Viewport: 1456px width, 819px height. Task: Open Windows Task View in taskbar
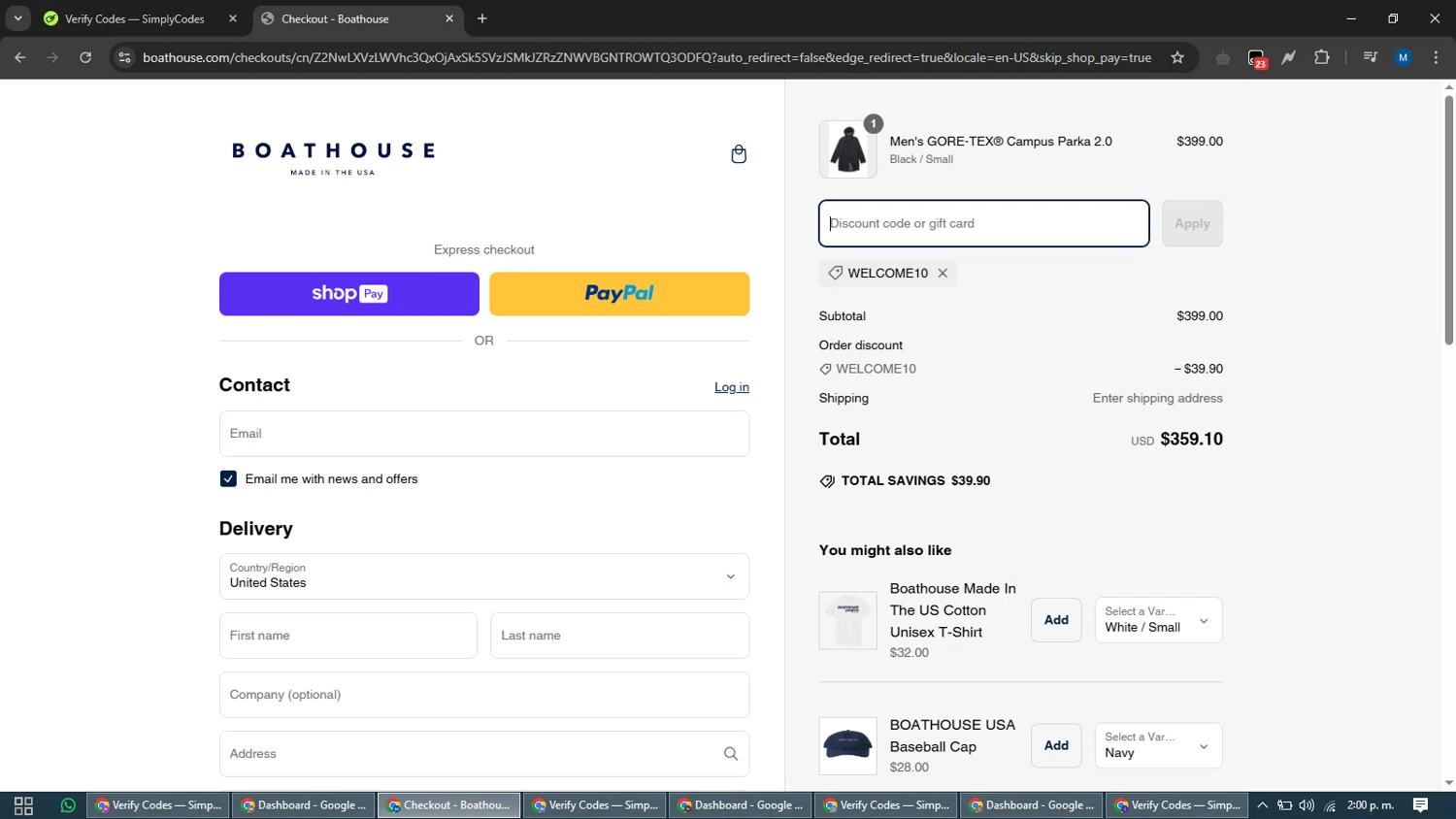(x=23, y=805)
